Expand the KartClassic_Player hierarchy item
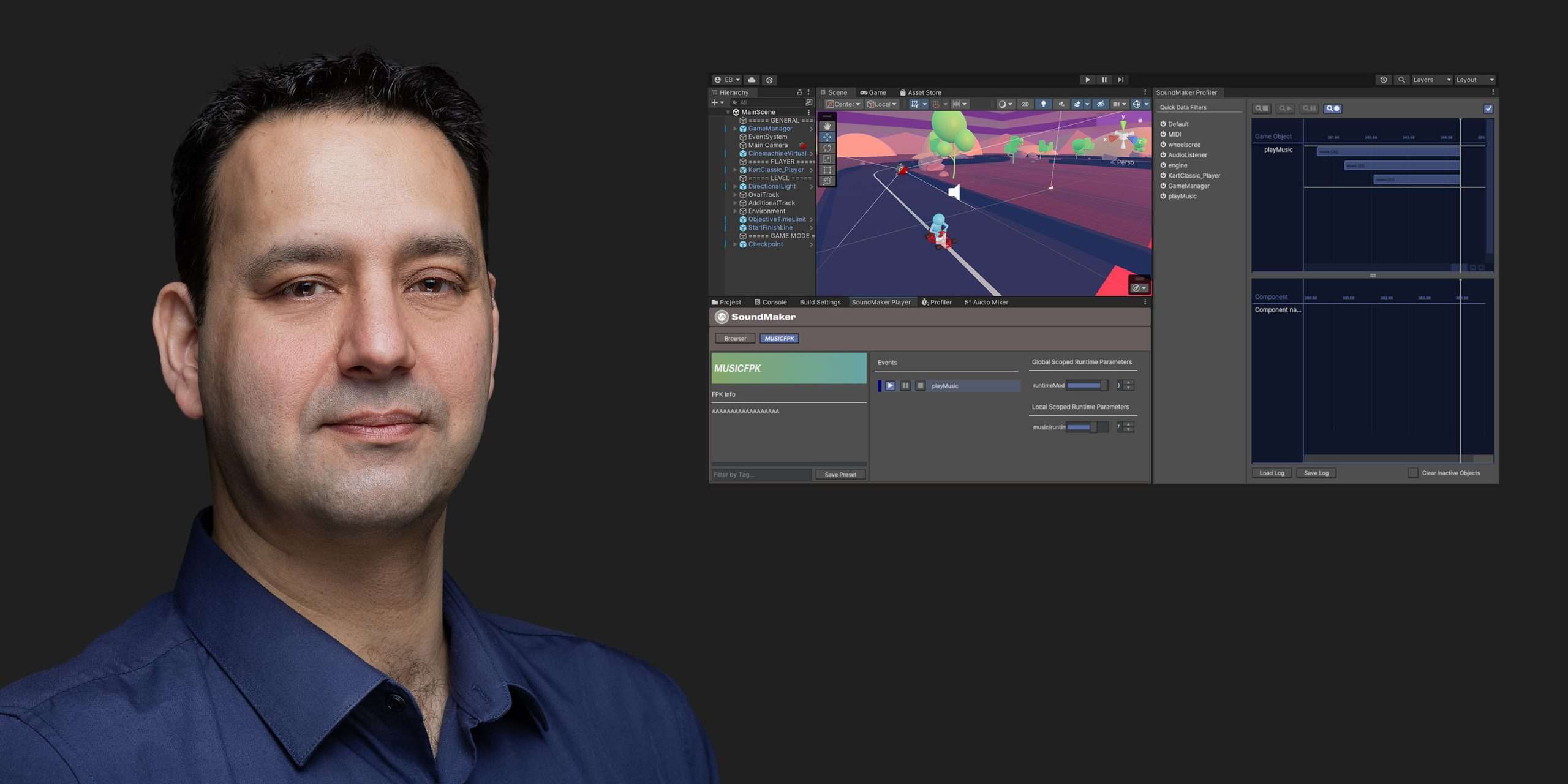Viewport: 1568px width, 784px height. coord(735,170)
